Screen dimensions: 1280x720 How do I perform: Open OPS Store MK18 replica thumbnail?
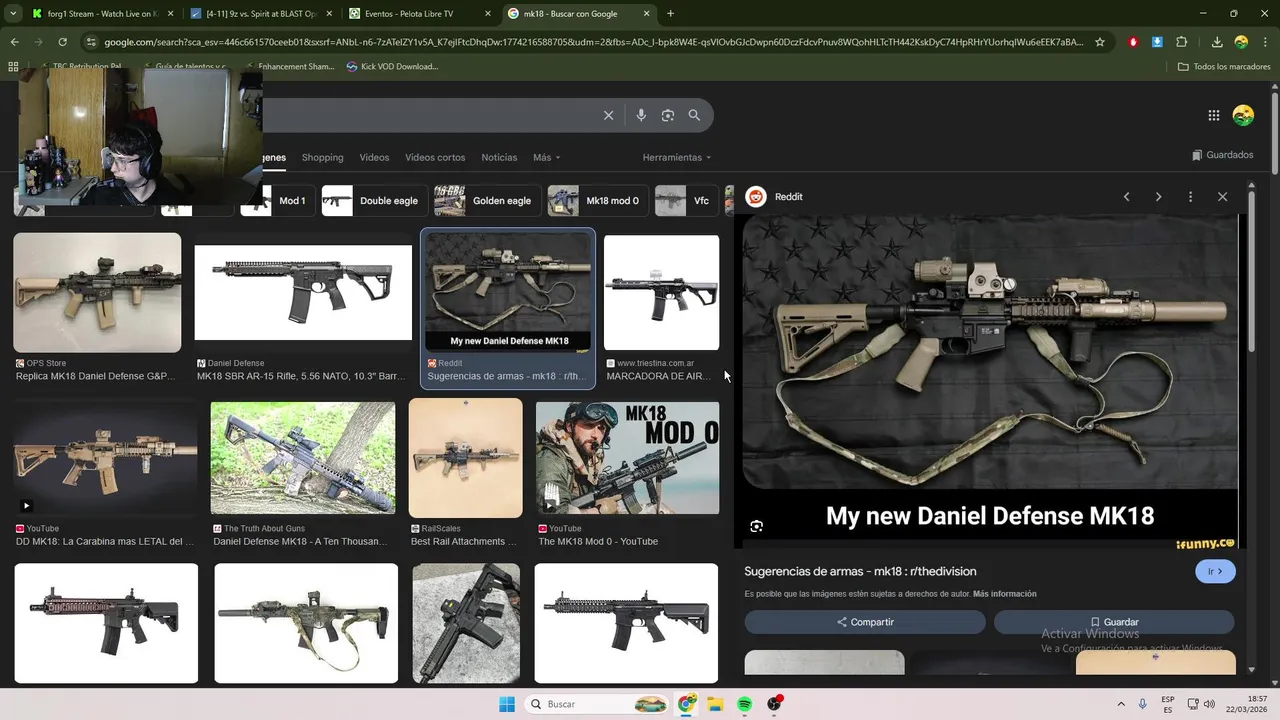pyautogui.click(x=97, y=293)
